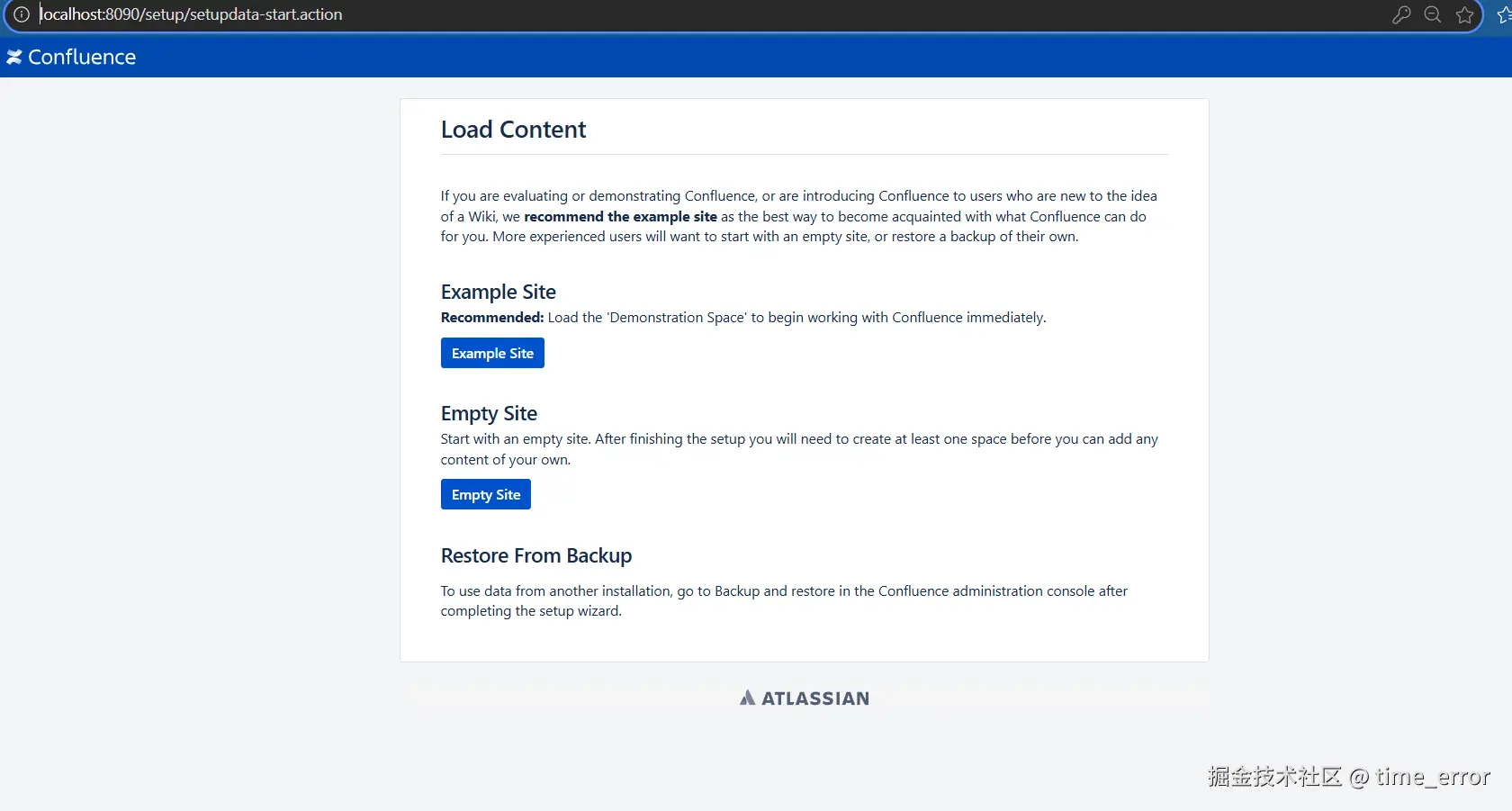Screen dimensions: 1512x811
Task: Click the 'Restore From Backup' heading
Action: click(536, 555)
